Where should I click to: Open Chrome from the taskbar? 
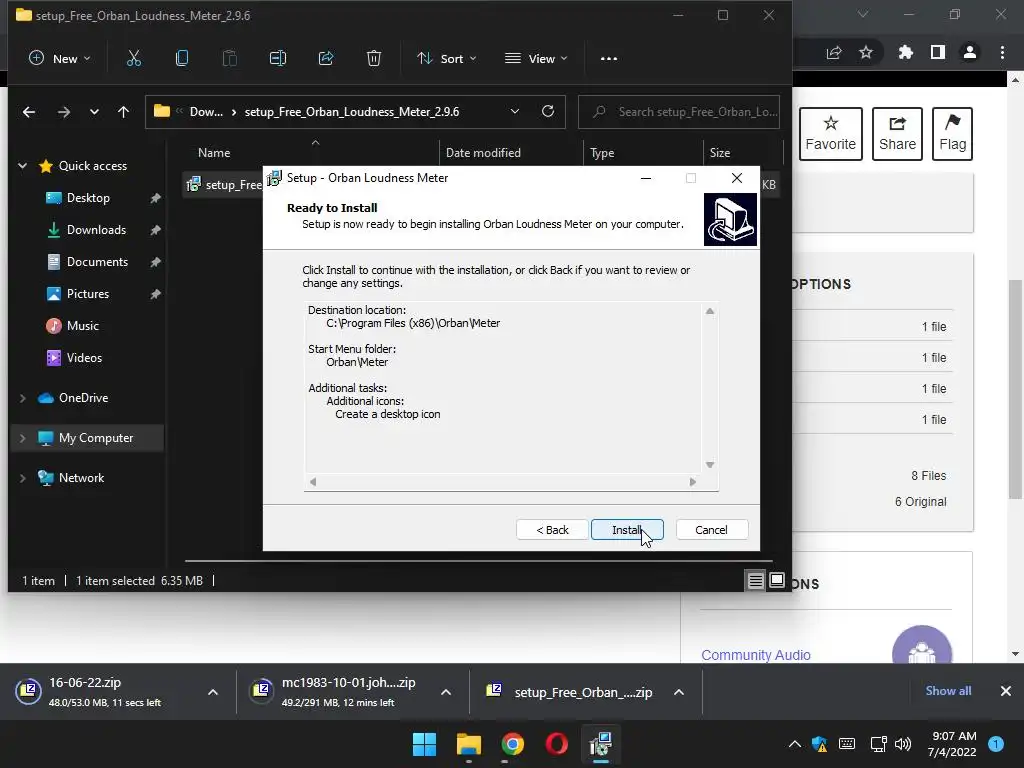point(513,744)
